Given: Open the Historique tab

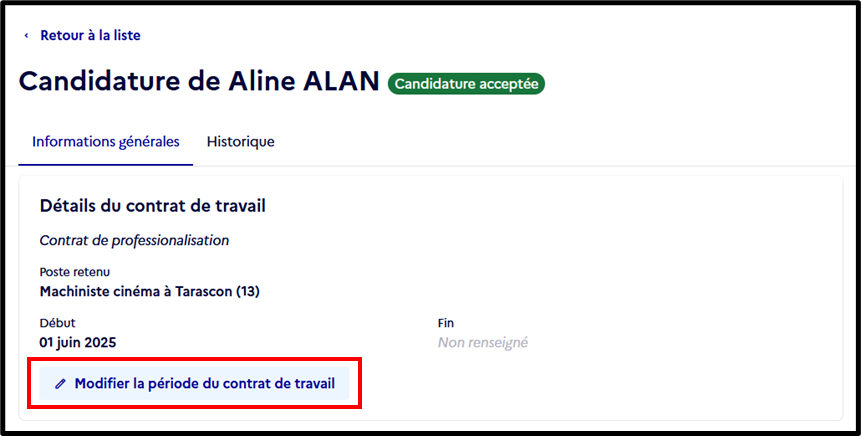Looking at the screenshot, I should point(241,142).
